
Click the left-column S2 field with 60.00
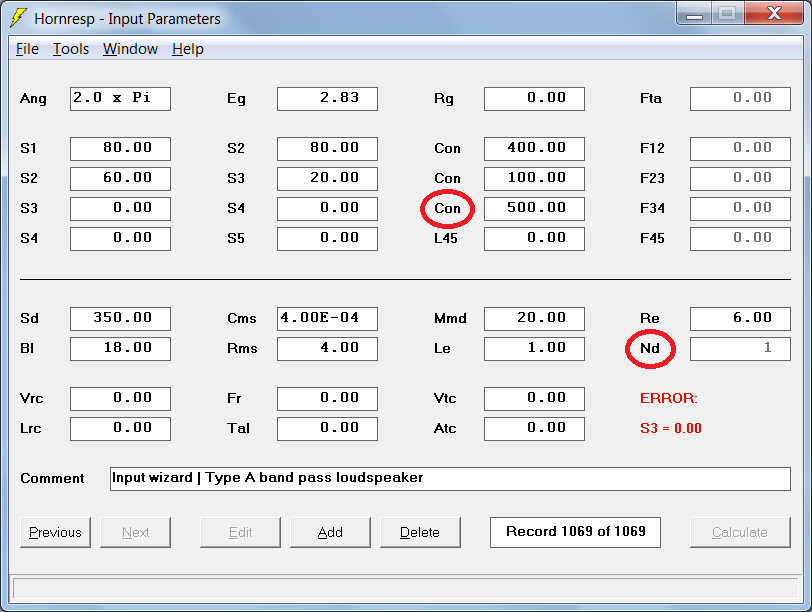coord(120,179)
